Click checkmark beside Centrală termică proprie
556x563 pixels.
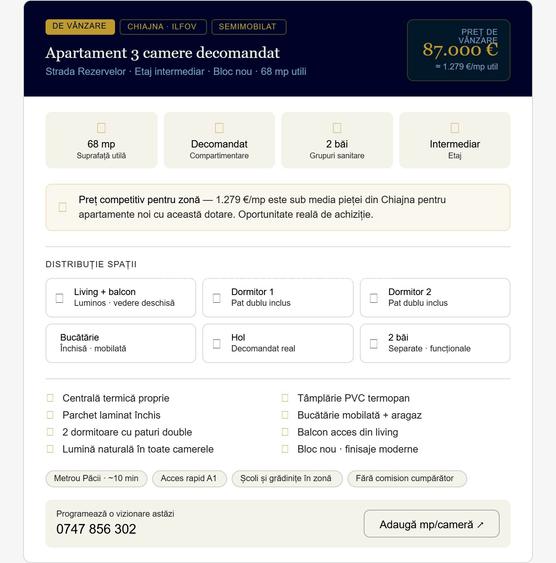[50, 398]
